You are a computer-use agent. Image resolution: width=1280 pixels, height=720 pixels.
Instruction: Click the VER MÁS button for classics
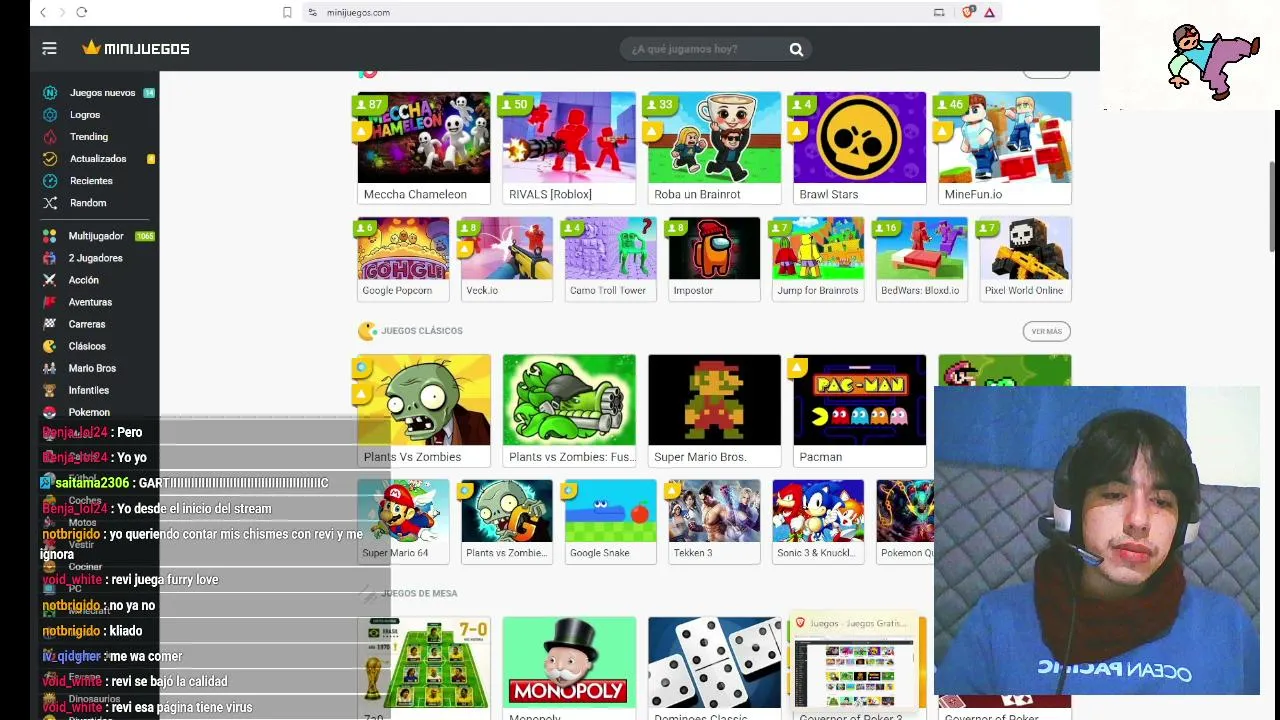pos(1047,331)
